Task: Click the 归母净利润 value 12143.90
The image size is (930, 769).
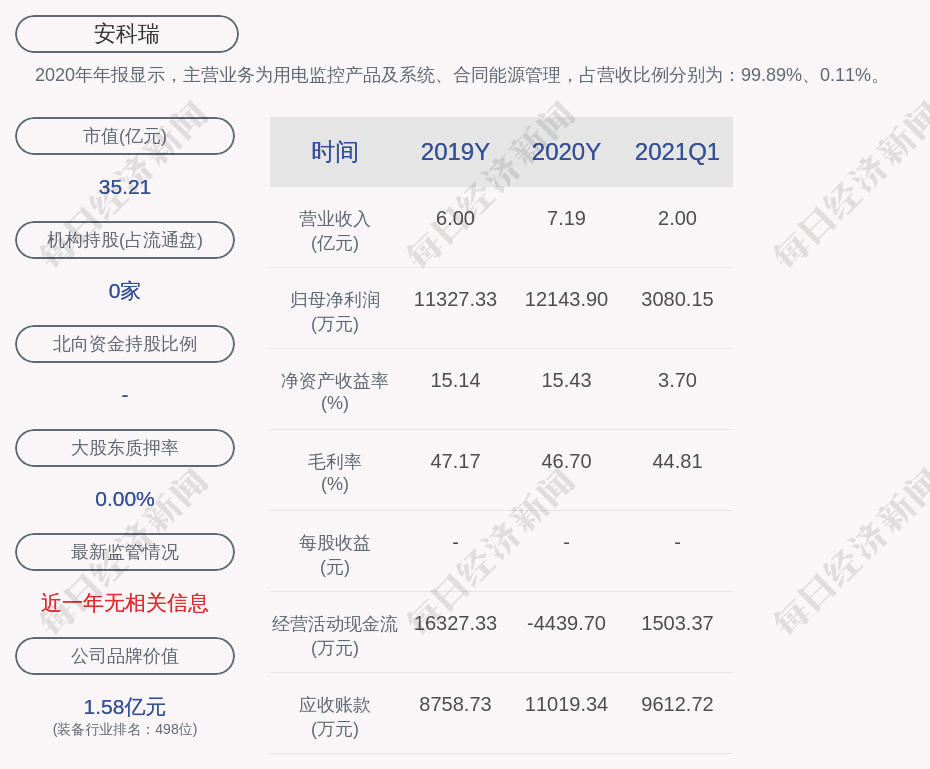Action: pyautogui.click(x=566, y=299)
